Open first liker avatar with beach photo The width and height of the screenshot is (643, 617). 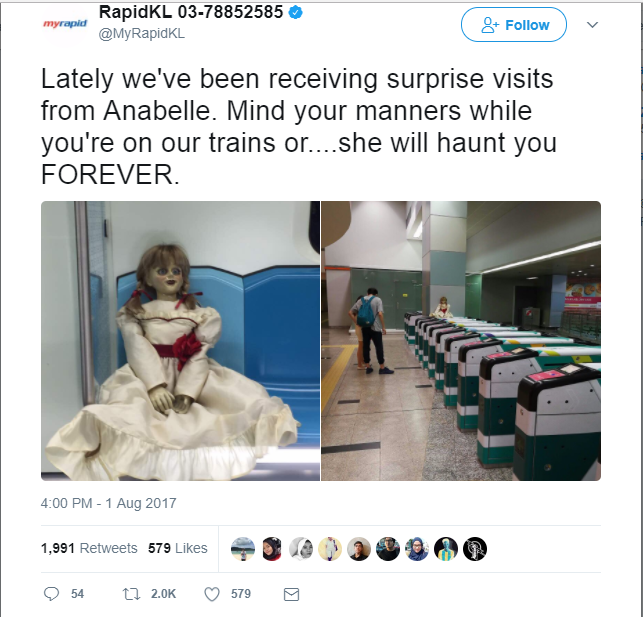pyautogui.click(x=243, y=549)
